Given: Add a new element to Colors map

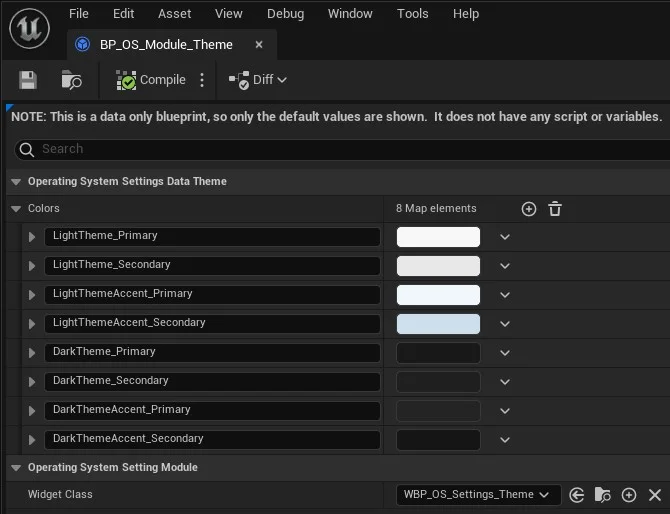Looking at the screenshot, I should pyautogui.click(x=529, y=209).
